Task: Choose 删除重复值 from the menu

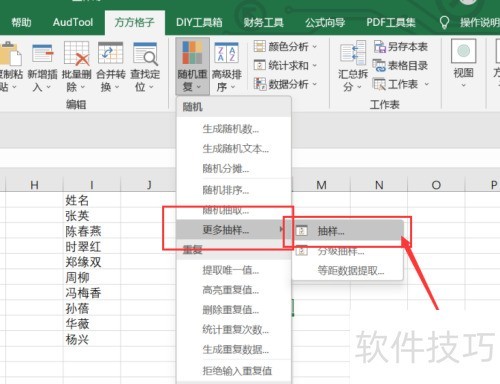Action: pyautogui.click(x=234, y=310)
